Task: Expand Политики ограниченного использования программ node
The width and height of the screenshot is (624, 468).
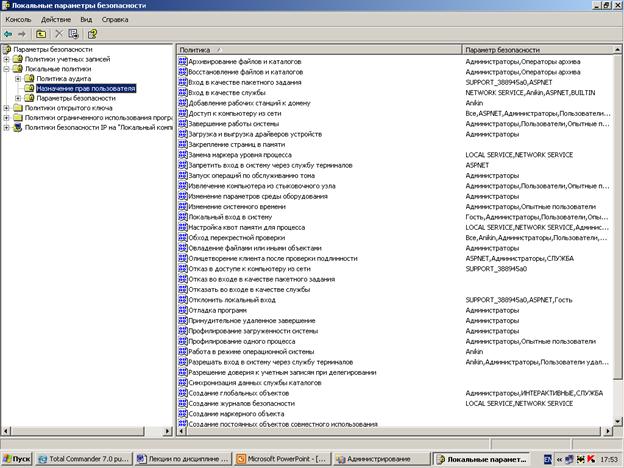Action: [6, 118]
